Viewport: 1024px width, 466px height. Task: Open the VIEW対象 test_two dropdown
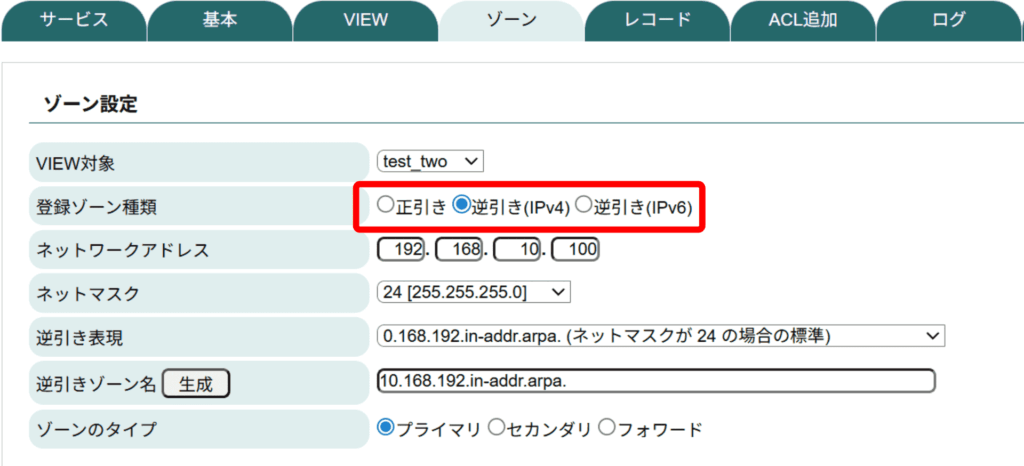[430, 161]
